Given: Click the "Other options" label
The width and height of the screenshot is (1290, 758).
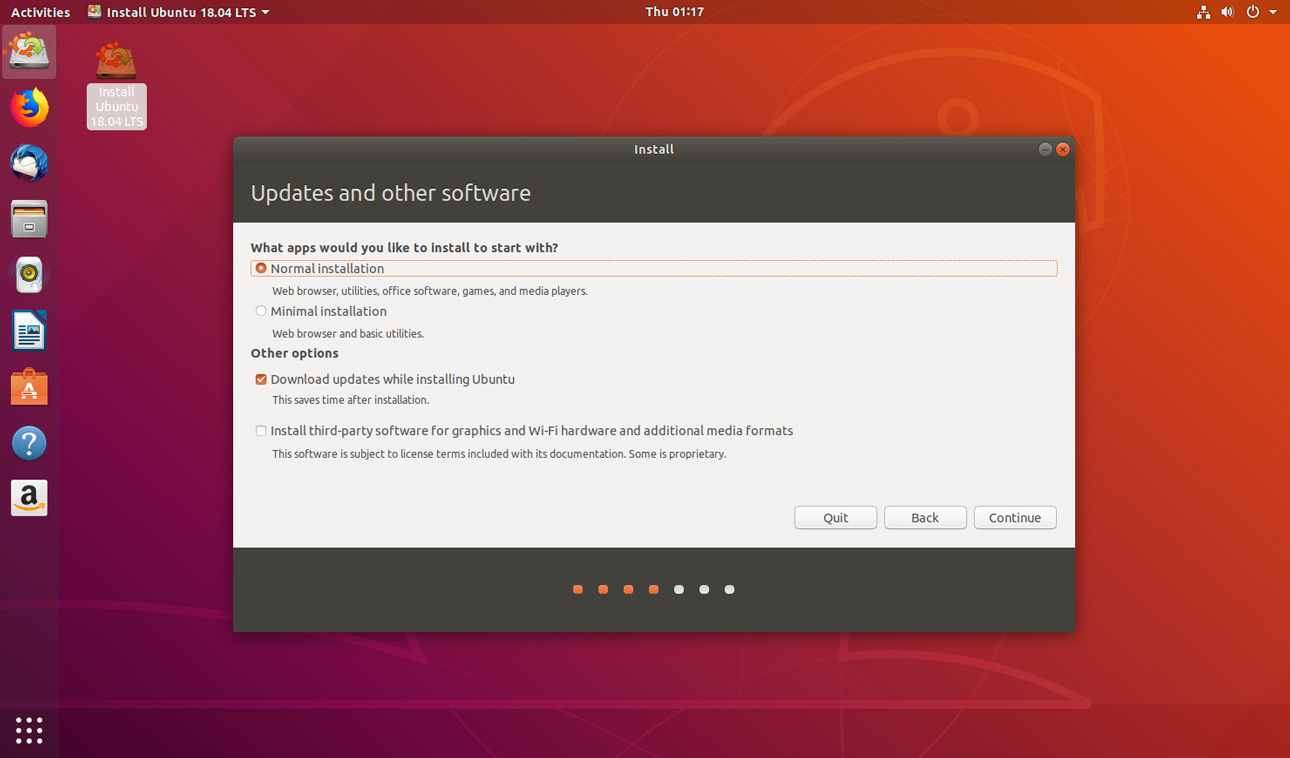Looking at the screenshot, I should click(x=295, y=353).
